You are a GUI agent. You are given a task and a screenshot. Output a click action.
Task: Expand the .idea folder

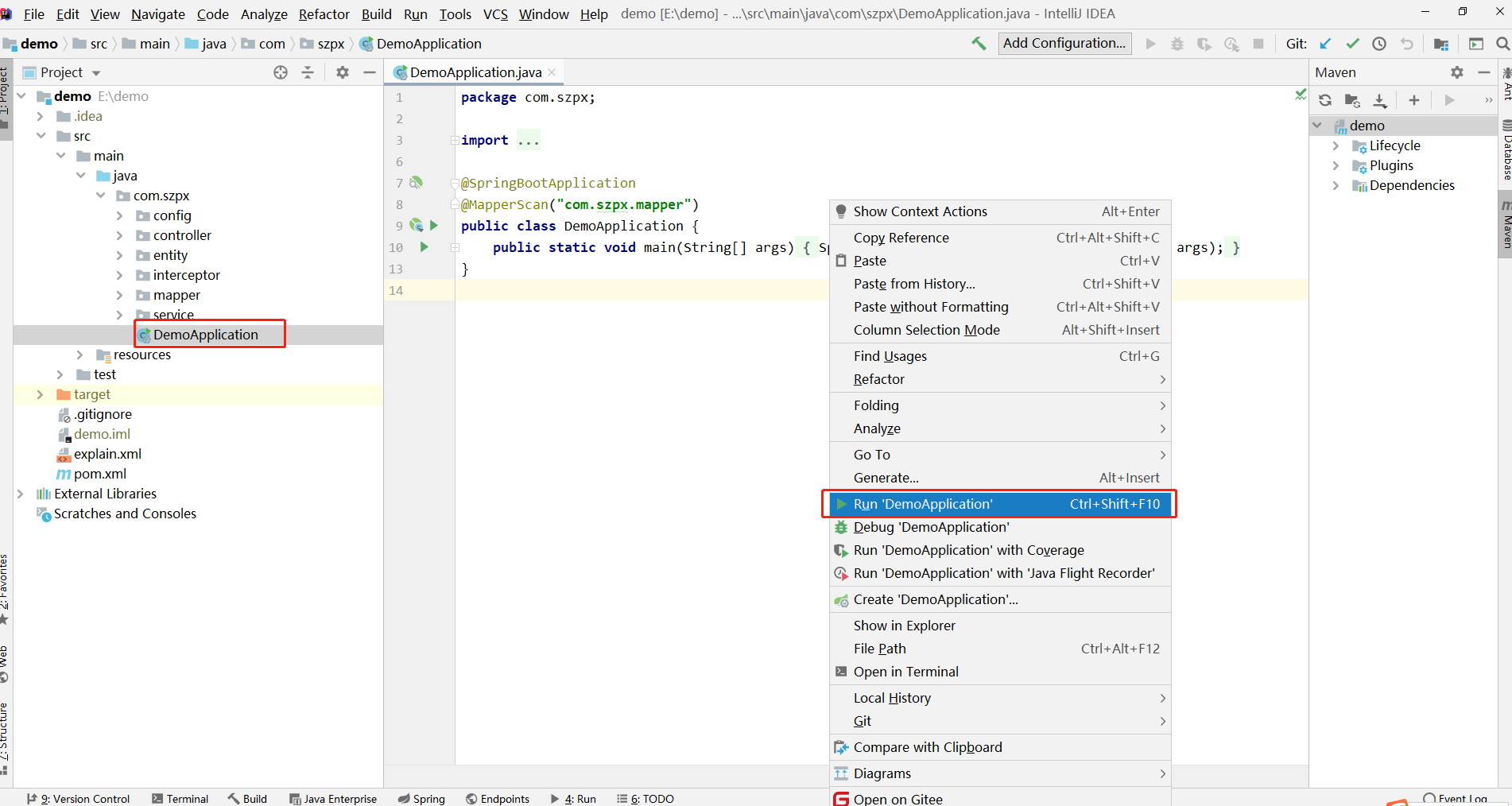(41, 116)
